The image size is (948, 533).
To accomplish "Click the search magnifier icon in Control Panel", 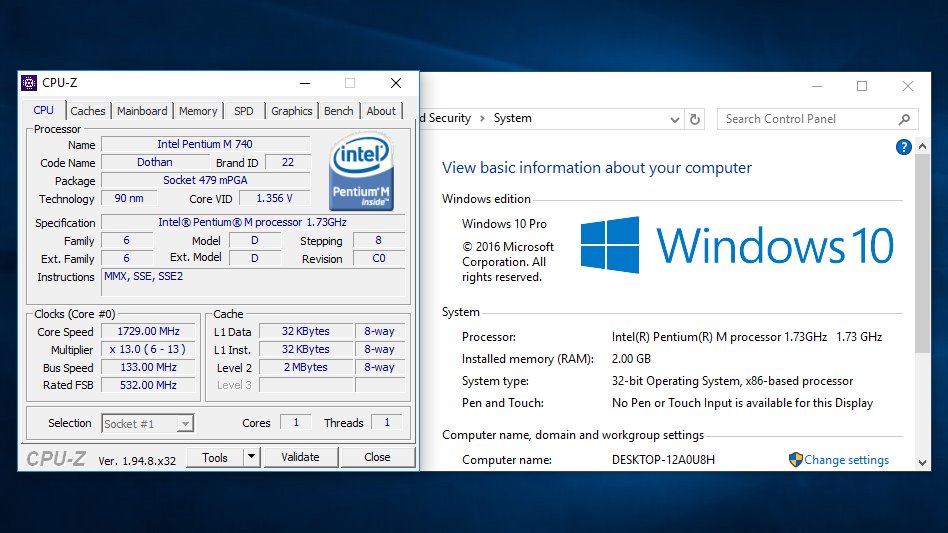I will click(x=904, y=119).
